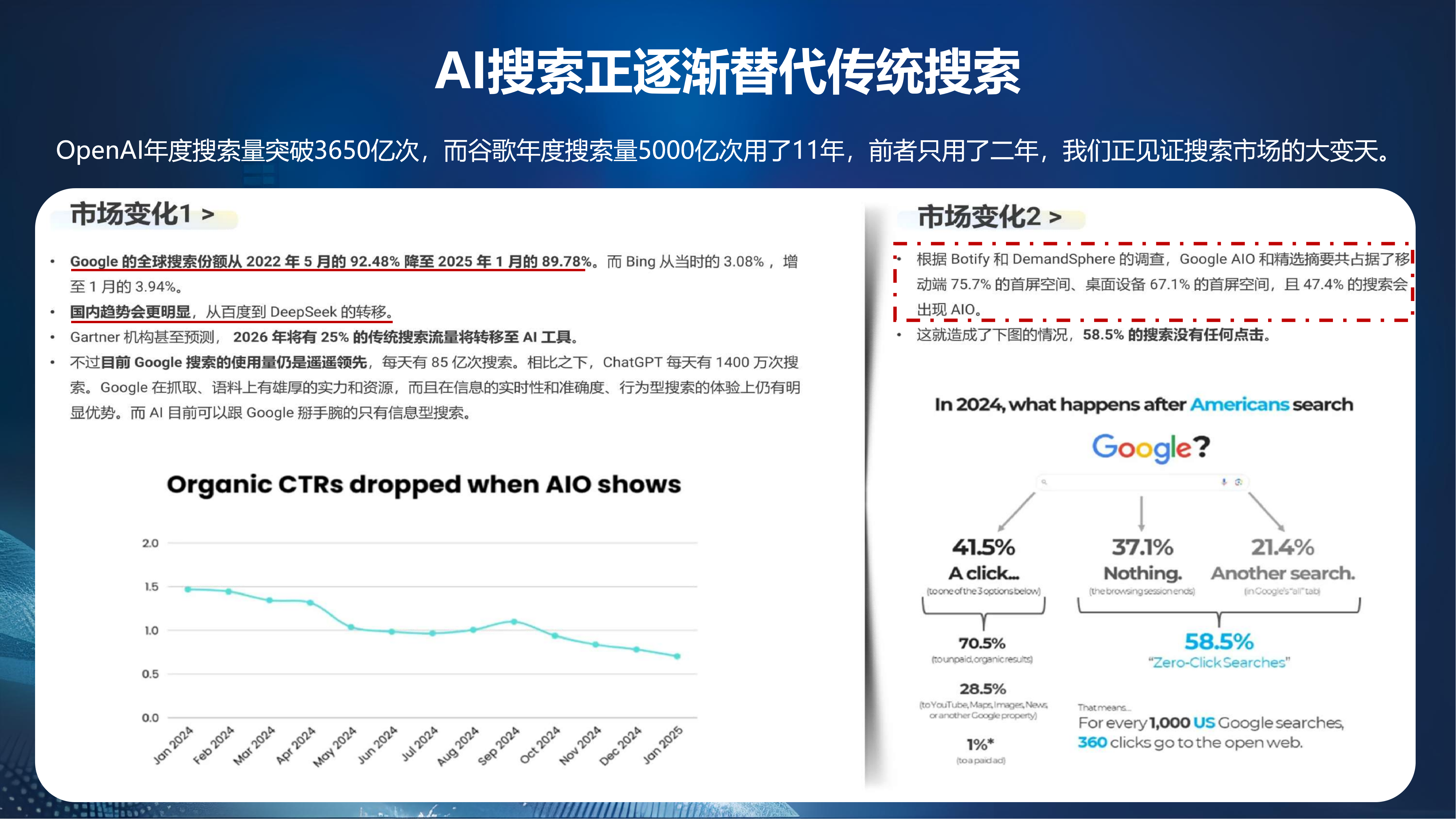Click the empty Google search input field
The image size is (1456, 819).
[x=1130, y=482]
